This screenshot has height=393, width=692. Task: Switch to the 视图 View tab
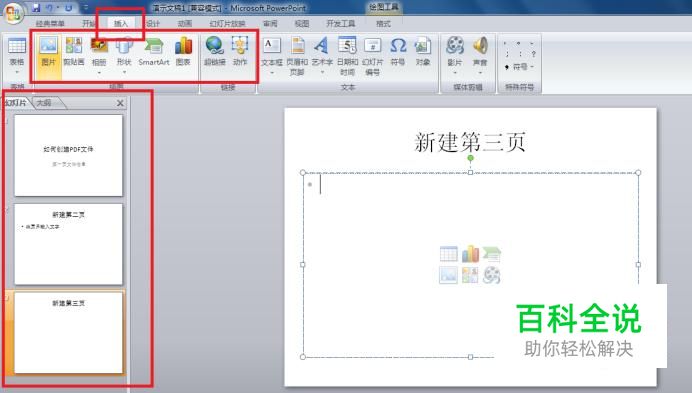click(x=302, y=23)
